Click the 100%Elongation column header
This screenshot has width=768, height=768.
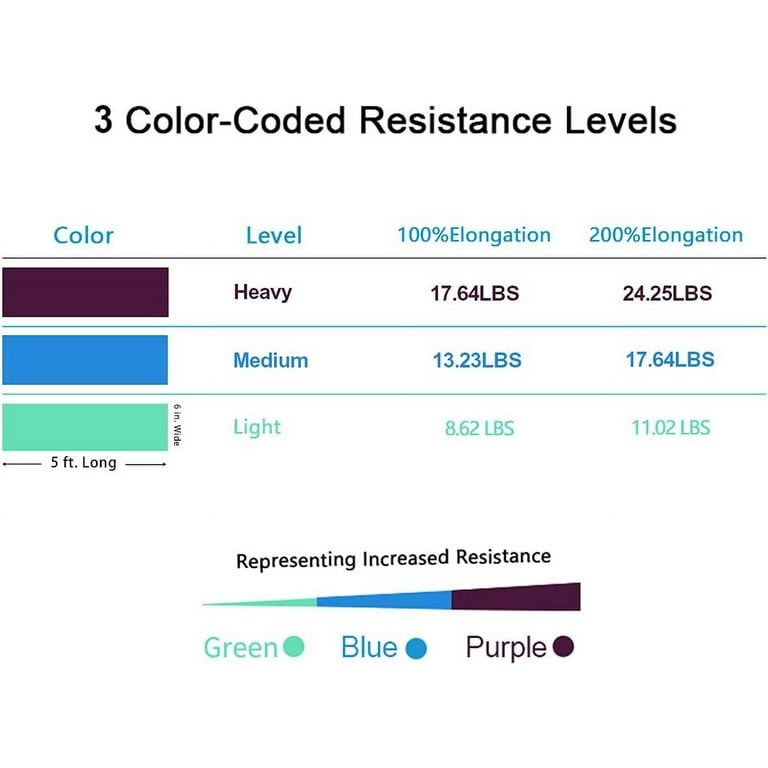tap(474, 235)
